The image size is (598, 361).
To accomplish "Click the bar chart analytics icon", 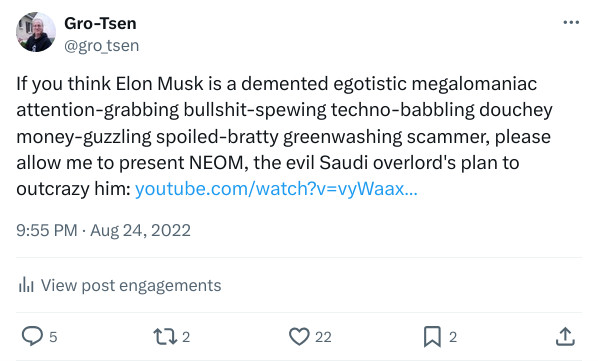I will pyautogui.click(x=26, y=285).
